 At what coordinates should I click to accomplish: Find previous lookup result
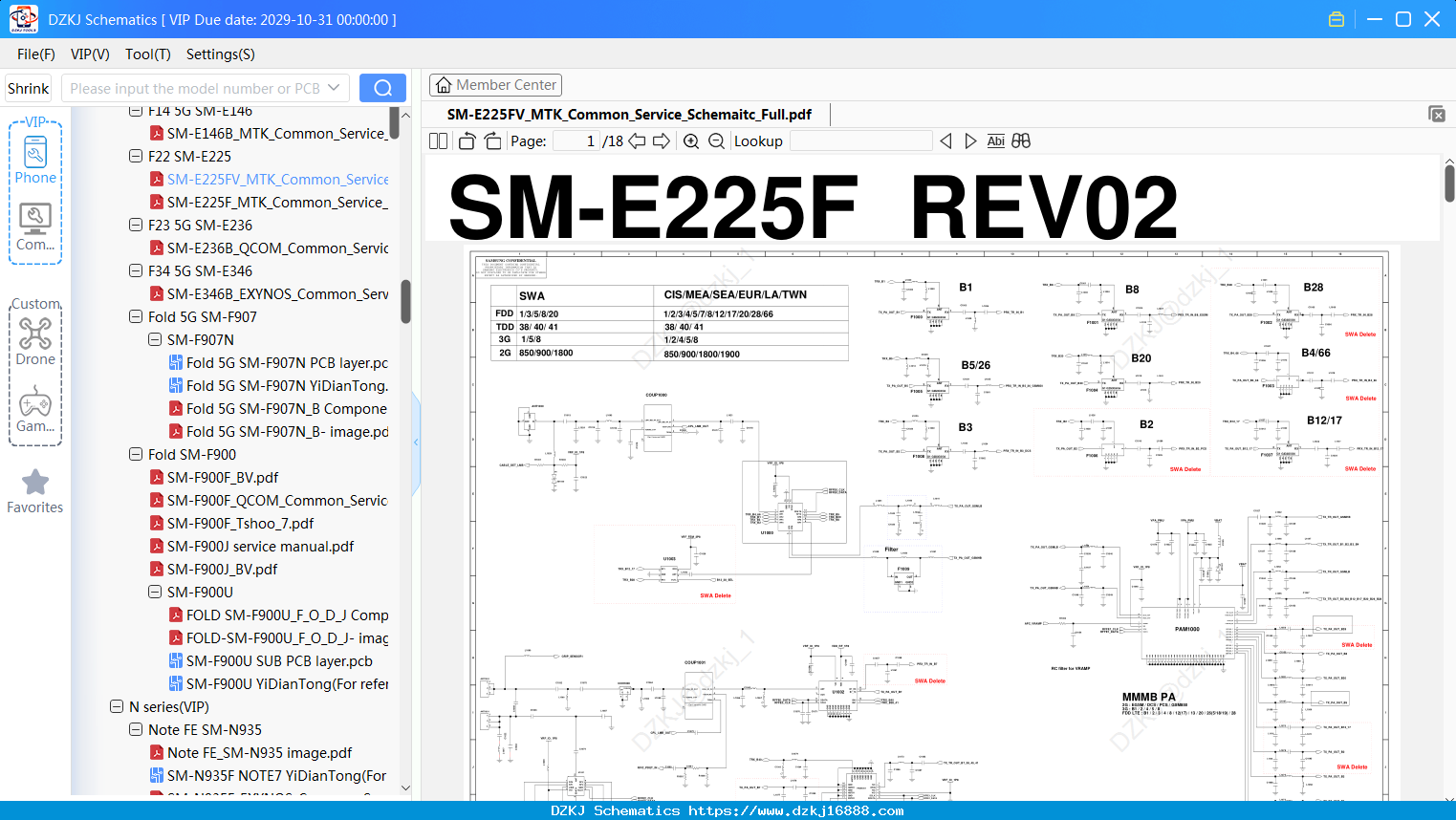click(945, 141)
